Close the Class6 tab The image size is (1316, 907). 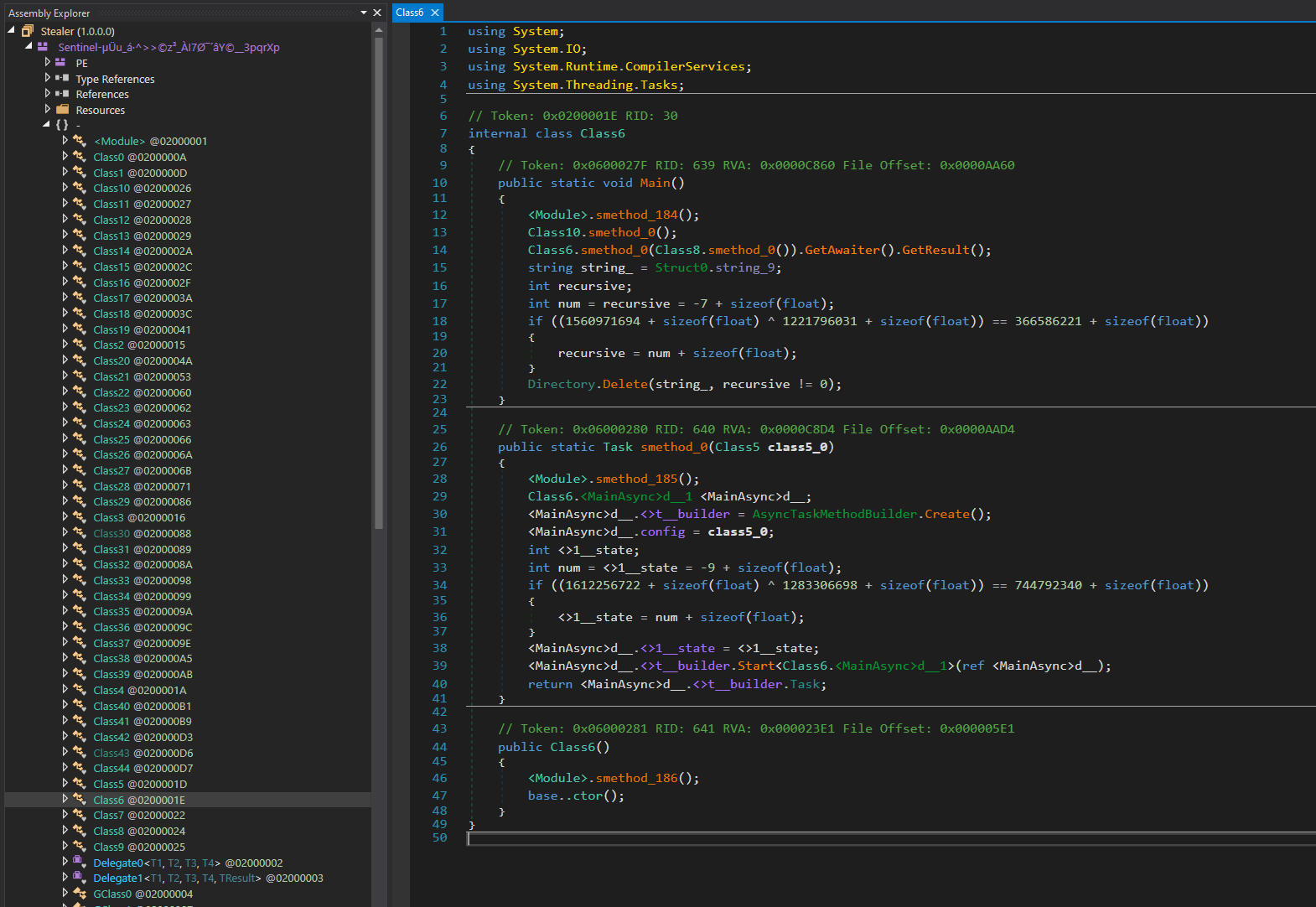tap(435, 13)
